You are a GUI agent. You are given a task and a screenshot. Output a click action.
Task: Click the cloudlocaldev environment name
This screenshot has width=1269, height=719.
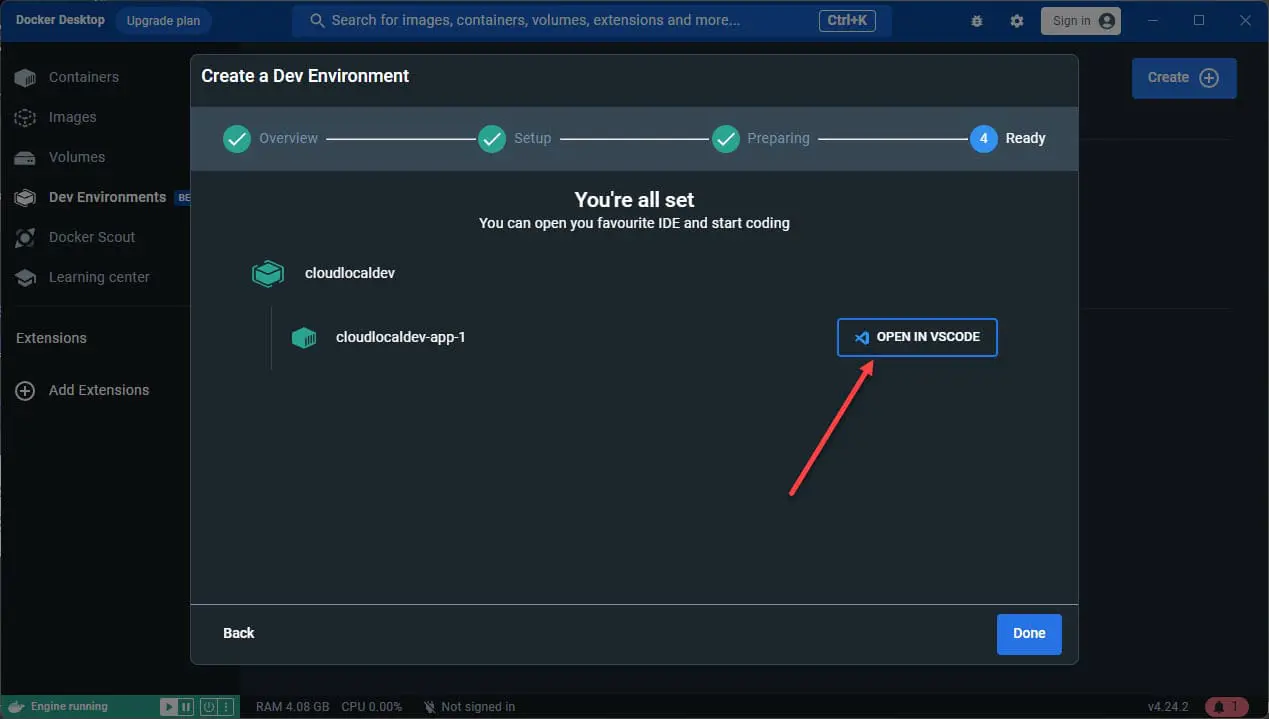[350, 272]
